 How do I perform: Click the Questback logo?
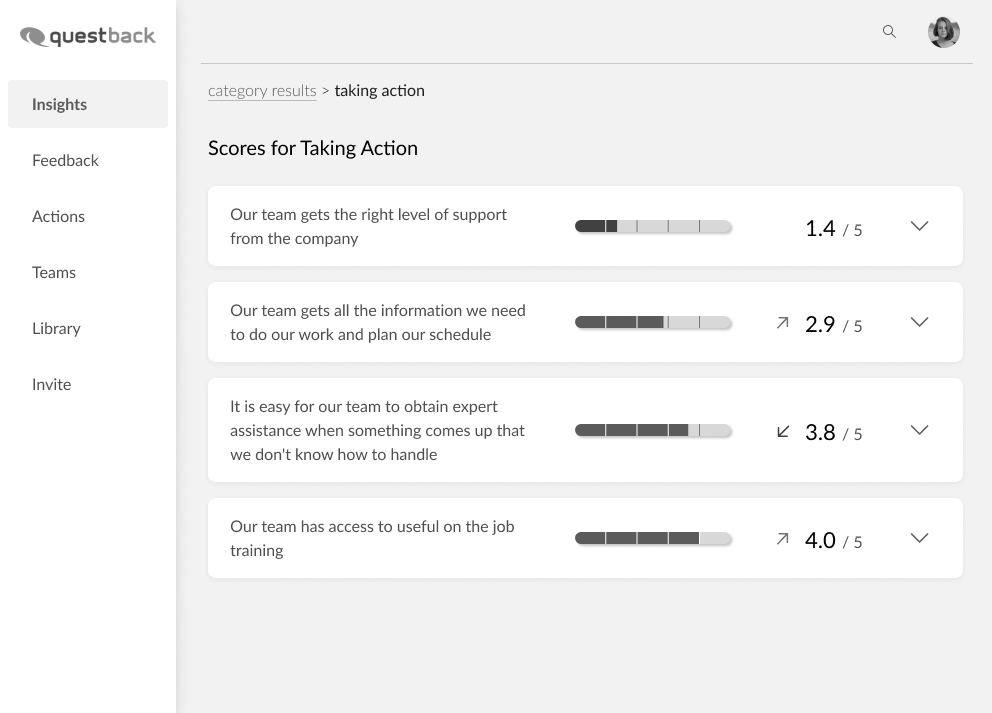(87, 36)
